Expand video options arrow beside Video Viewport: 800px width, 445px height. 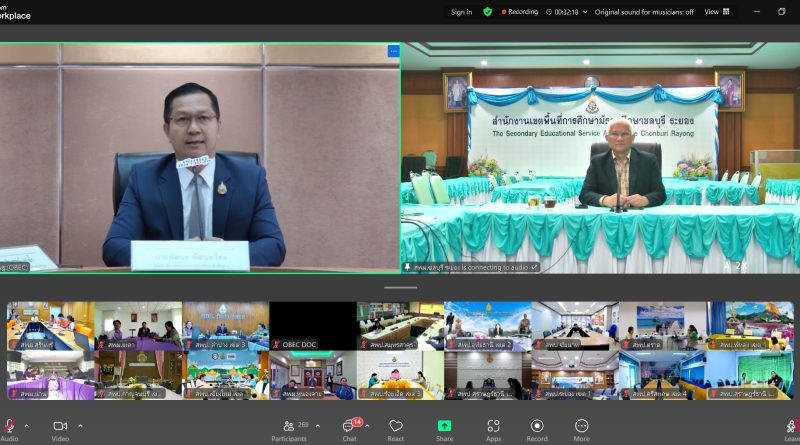[x=80, y=426]
